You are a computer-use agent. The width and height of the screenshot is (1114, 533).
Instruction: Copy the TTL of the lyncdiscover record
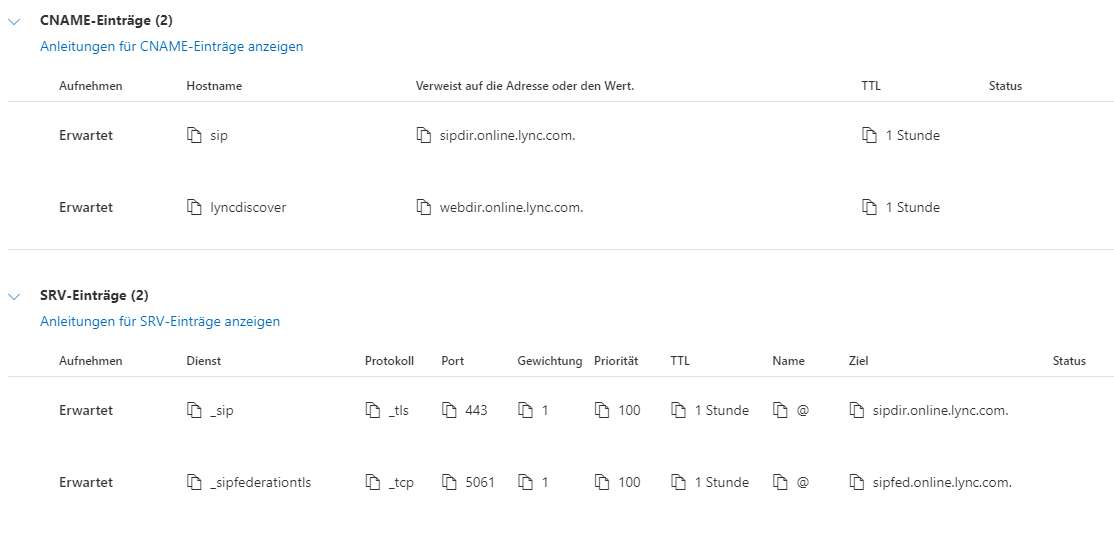(869, 208)
